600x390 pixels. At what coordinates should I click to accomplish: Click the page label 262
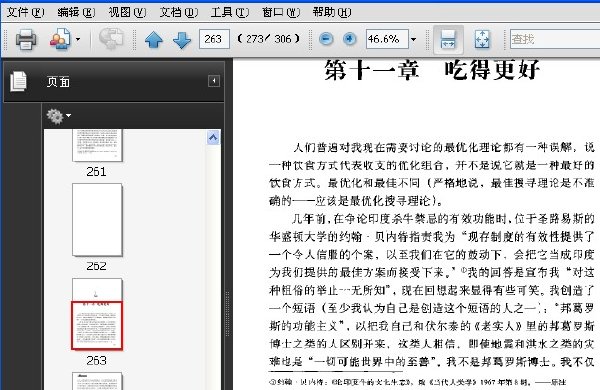pos(96,266)
